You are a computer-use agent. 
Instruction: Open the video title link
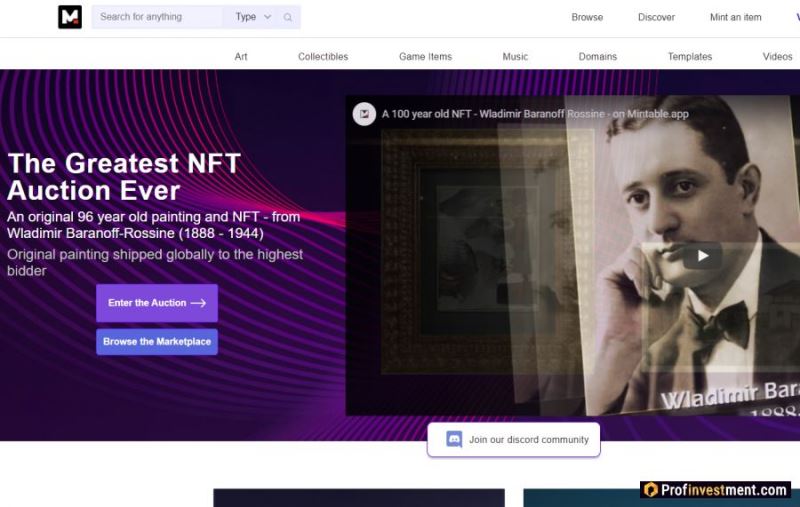pos(535,114)
